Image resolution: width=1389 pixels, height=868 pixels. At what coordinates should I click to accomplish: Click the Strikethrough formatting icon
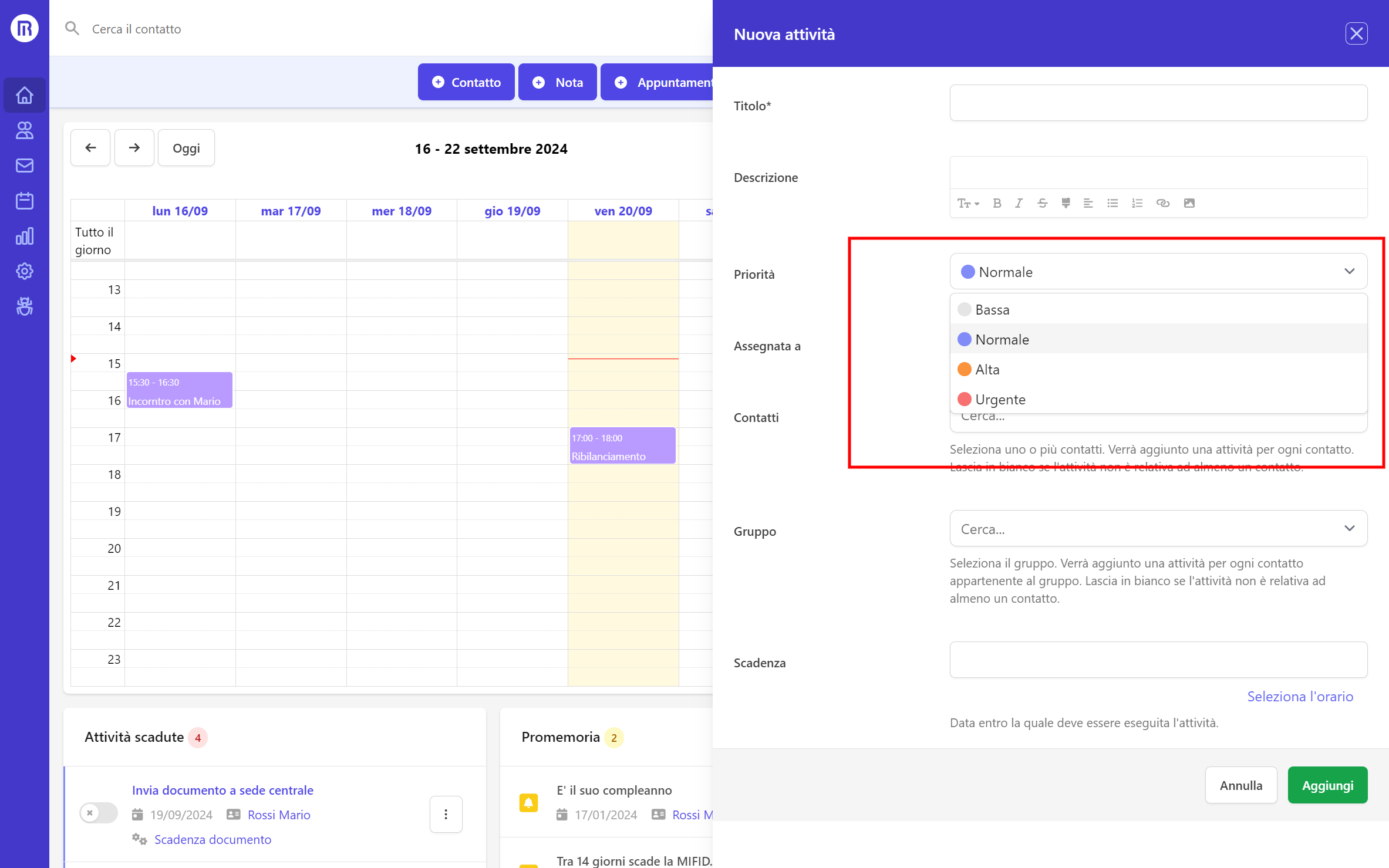point(1042,203)
